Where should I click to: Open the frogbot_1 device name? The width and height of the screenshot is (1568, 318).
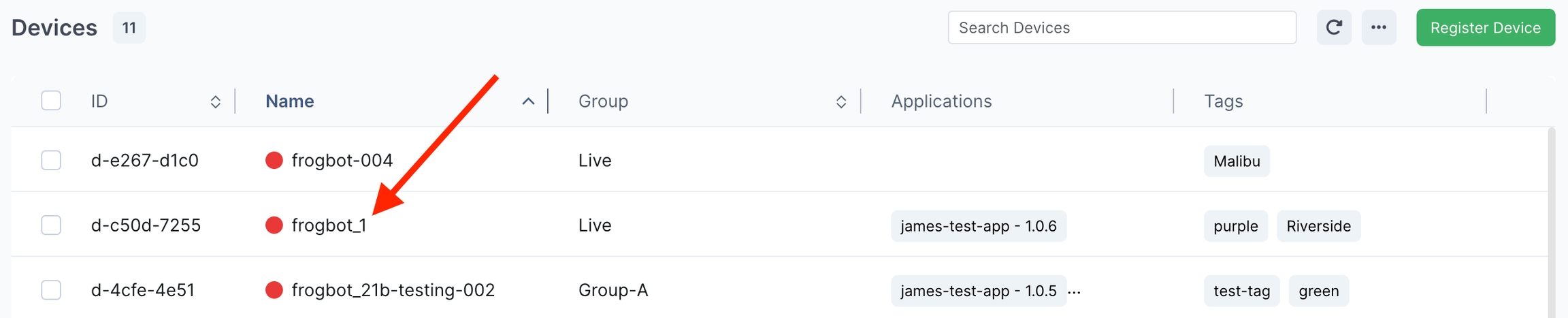click(329, 225)
